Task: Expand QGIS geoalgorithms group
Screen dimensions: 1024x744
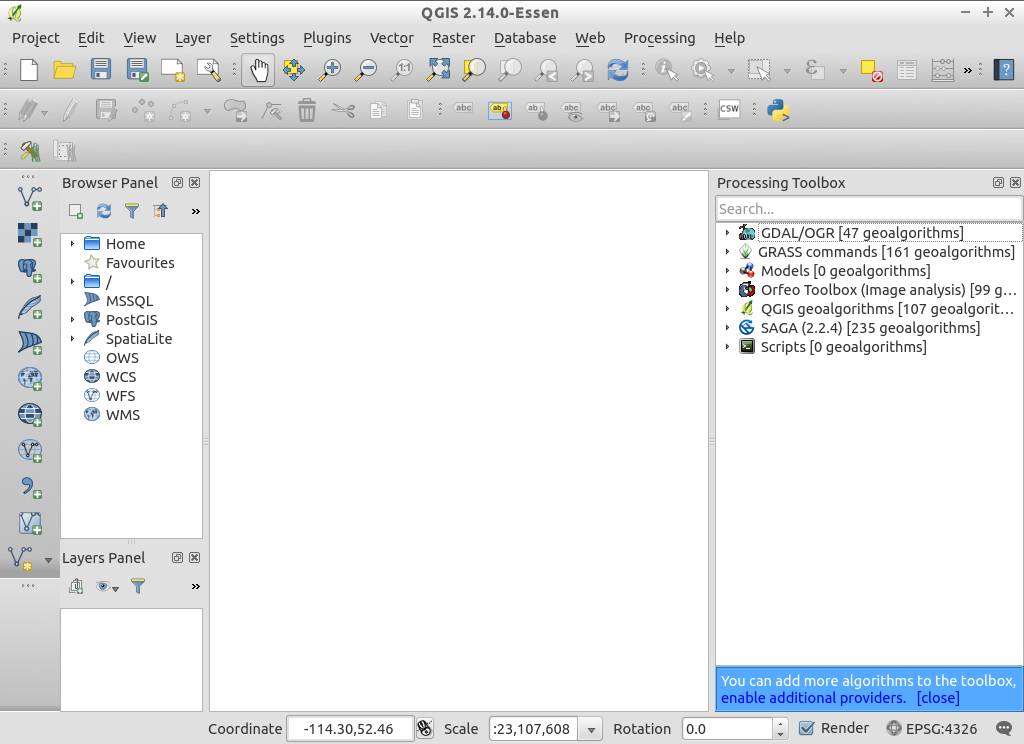Action: point(728,308)
